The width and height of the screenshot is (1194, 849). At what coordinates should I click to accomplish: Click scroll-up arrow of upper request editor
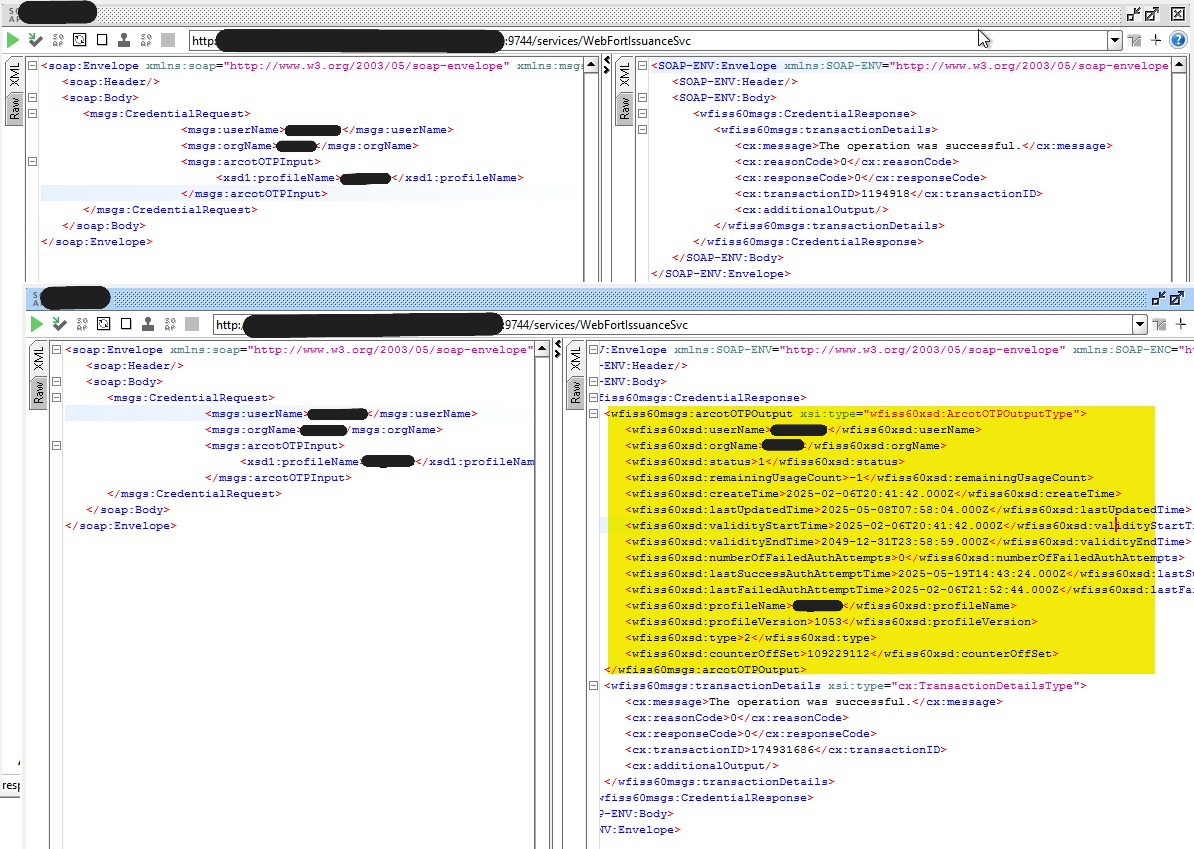(591, 66)
